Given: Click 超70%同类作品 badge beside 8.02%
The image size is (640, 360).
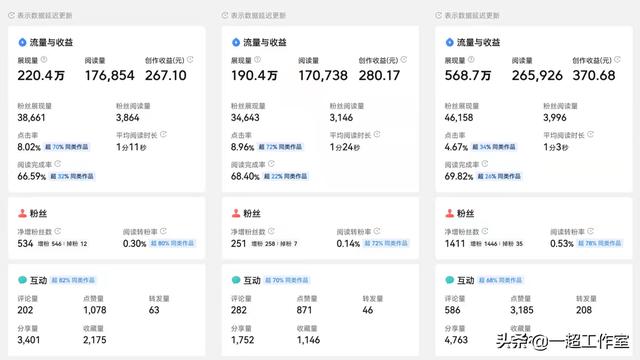Looking at the screenshot, I should pos(67,147).
